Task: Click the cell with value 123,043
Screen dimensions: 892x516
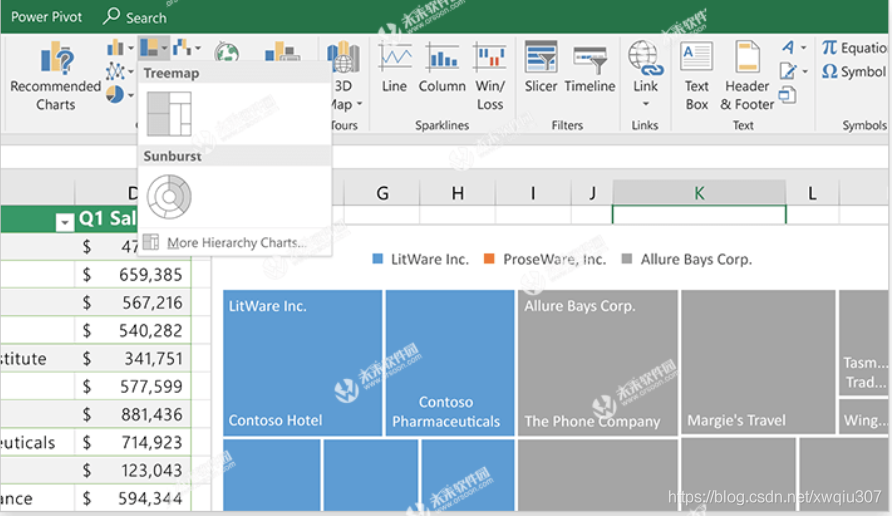Action: pos(133,470)
